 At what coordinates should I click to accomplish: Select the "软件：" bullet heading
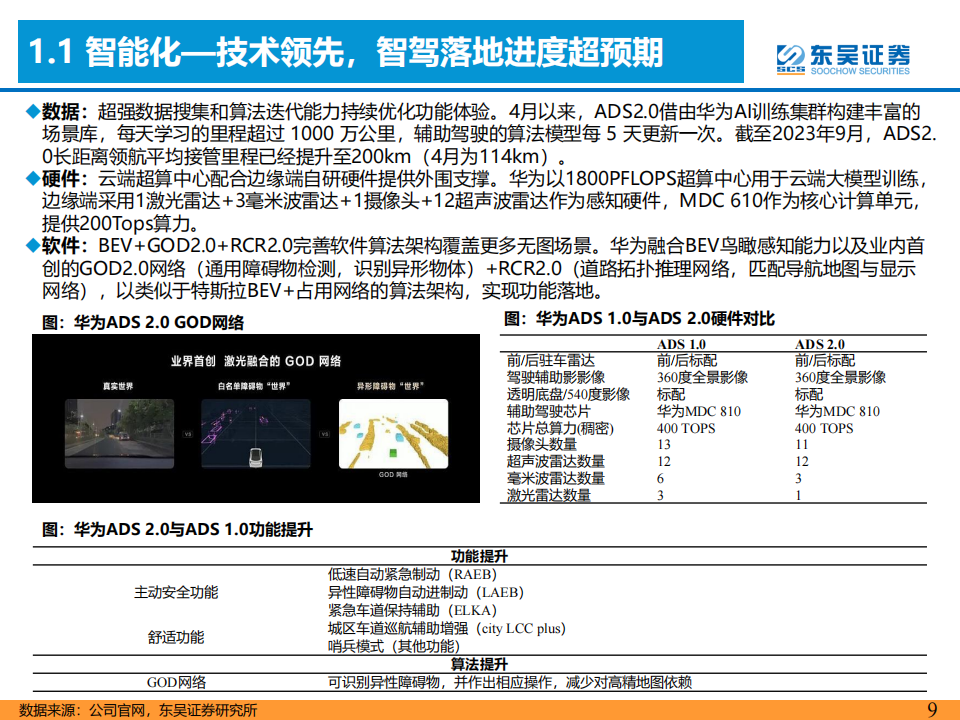[65, 246]
